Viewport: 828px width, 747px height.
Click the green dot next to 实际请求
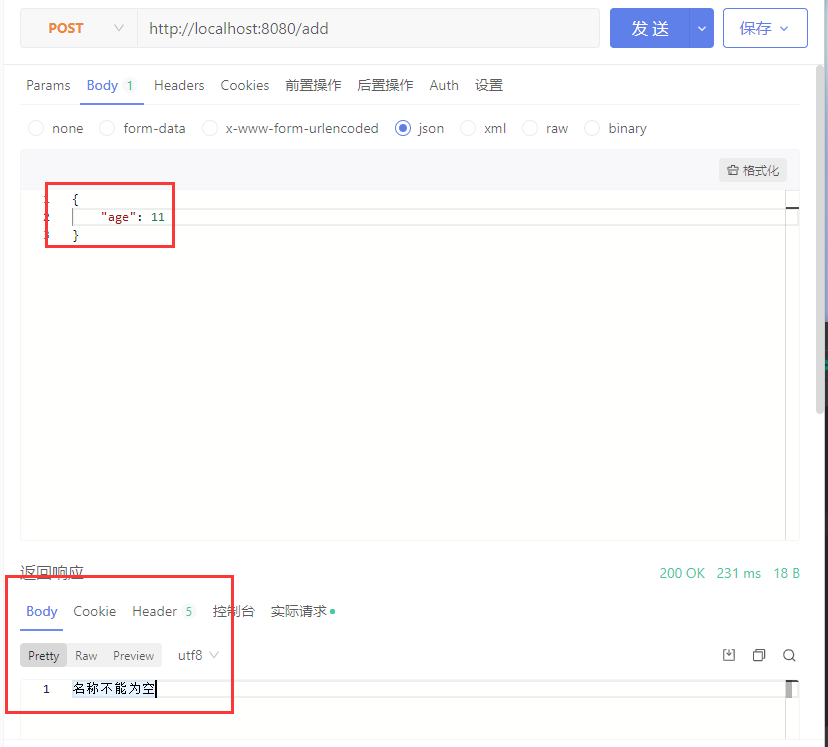(x=332, y=611)
